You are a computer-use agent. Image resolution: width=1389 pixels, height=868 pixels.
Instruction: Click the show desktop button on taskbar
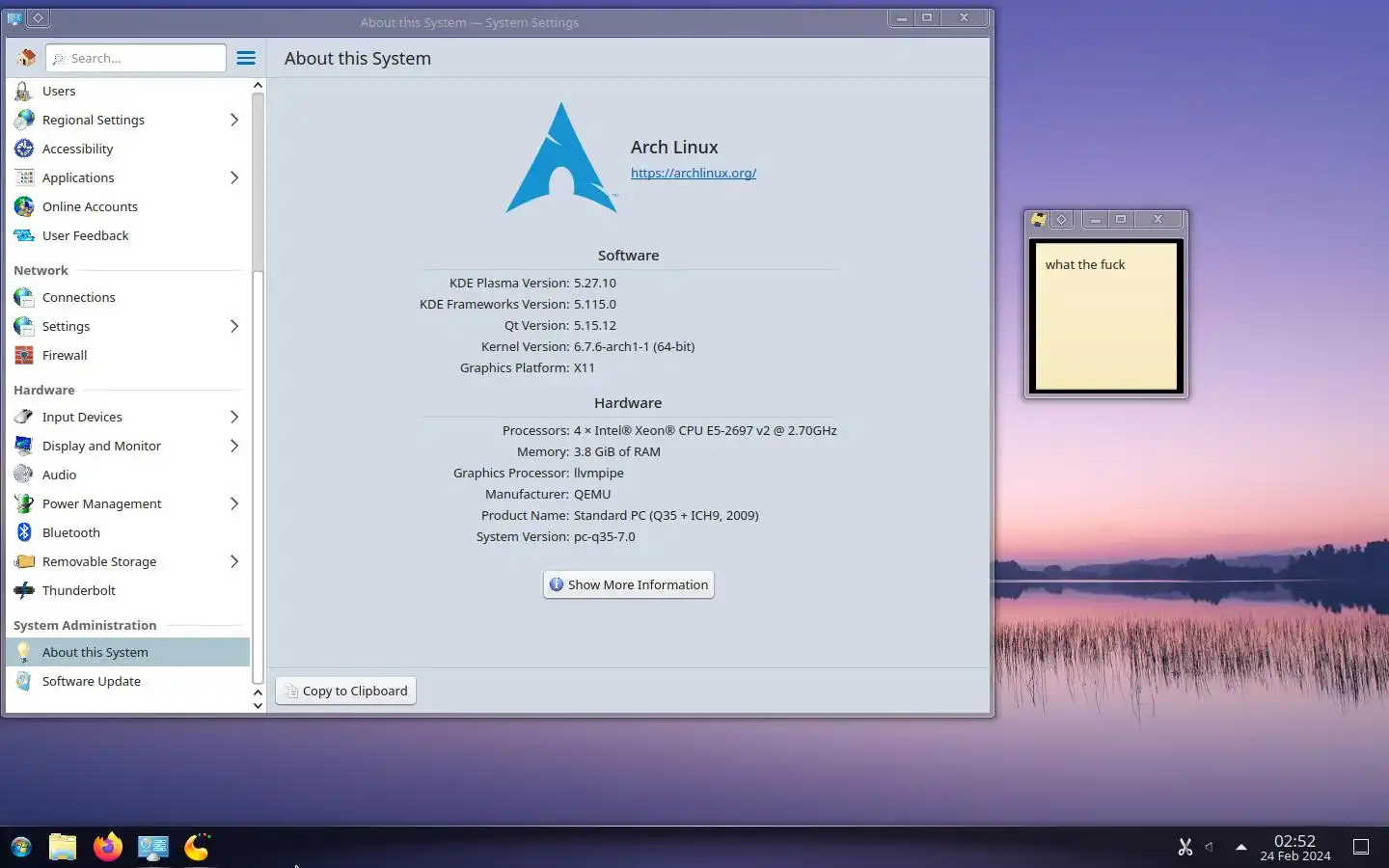[x=1361, y=847]
